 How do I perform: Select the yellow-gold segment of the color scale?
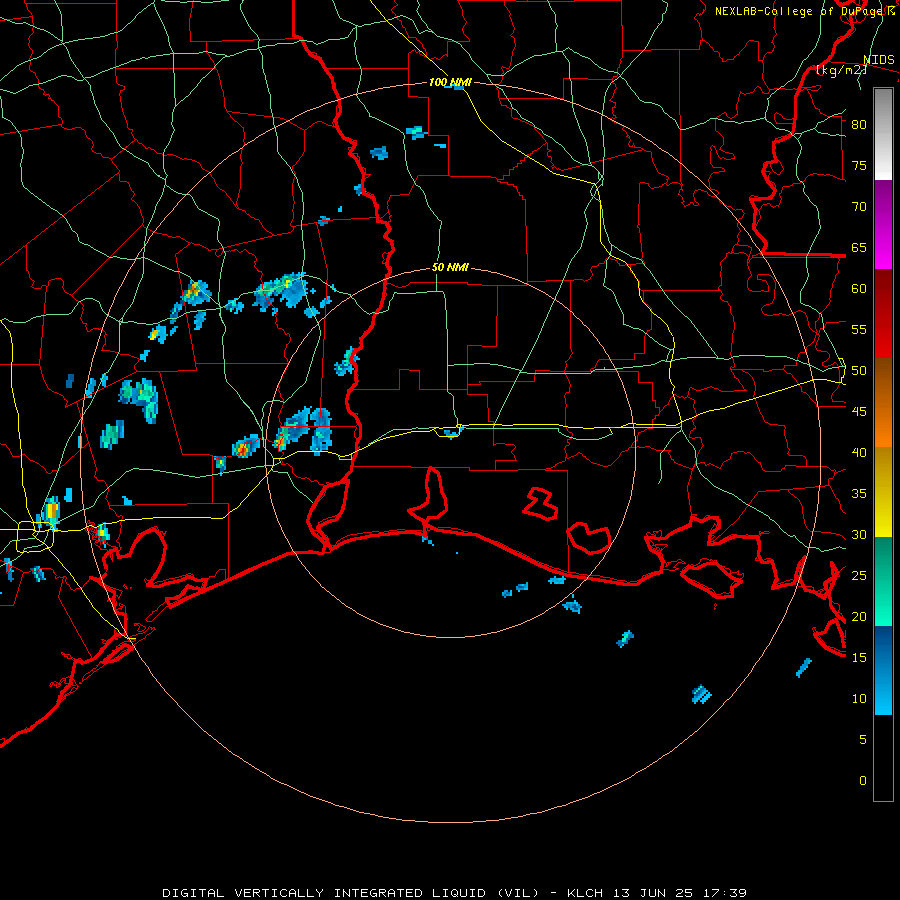[883, 492]
